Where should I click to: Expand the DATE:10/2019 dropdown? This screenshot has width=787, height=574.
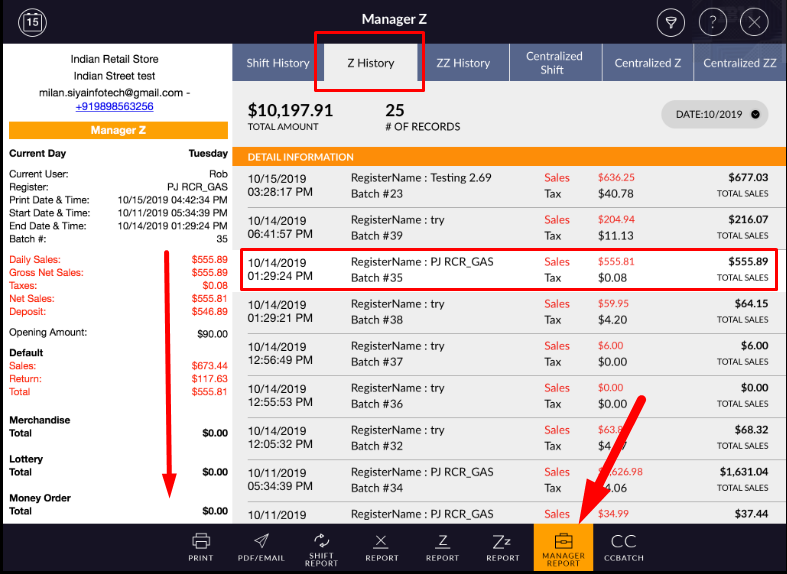point(714,114)
